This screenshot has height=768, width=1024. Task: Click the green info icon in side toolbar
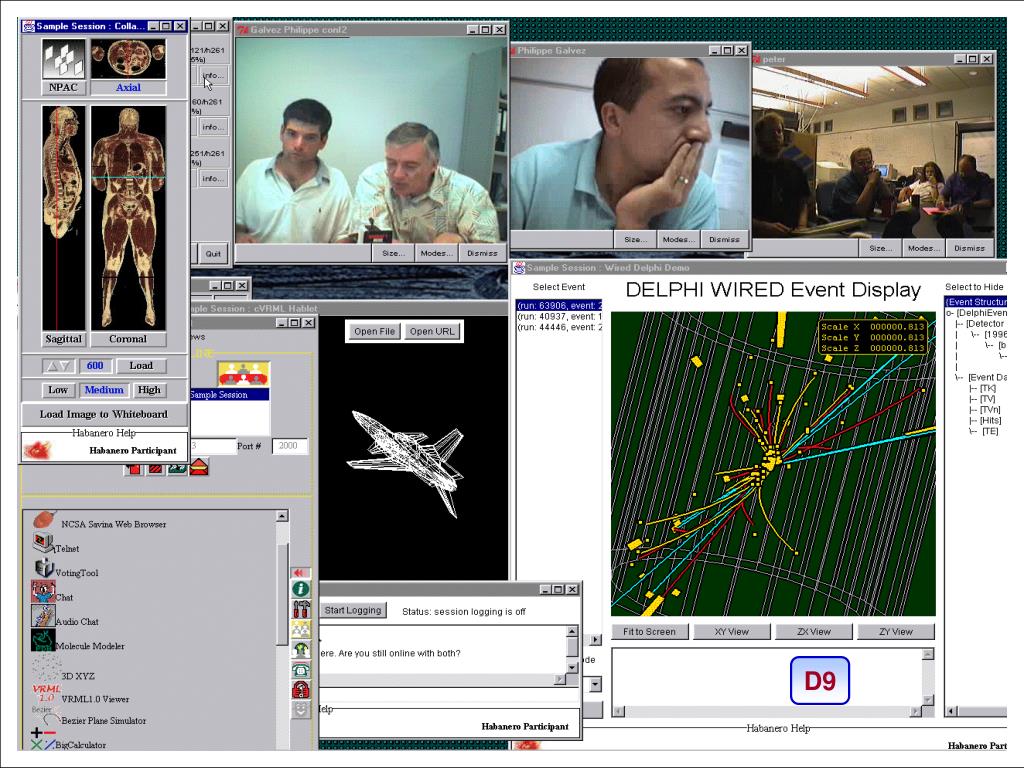click(x=300, y=589)
